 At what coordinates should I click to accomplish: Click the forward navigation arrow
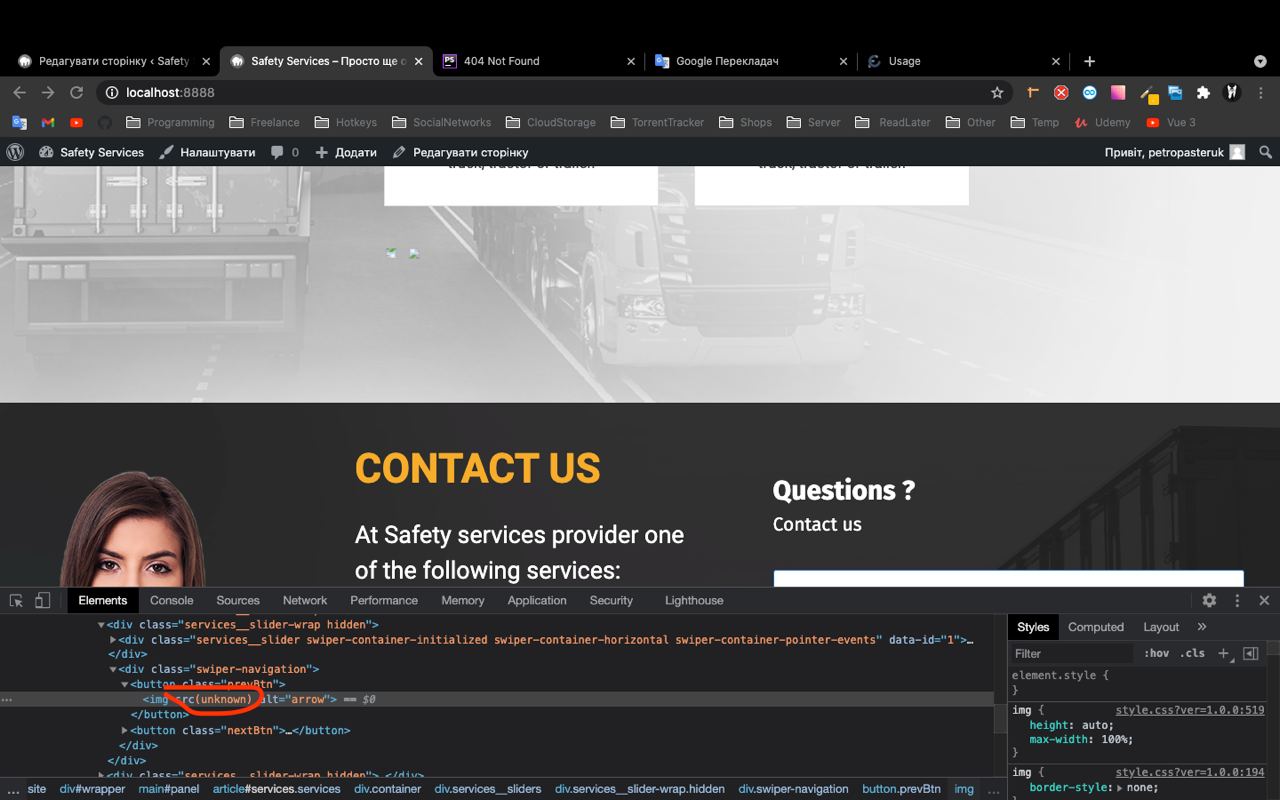pos(48,92)
